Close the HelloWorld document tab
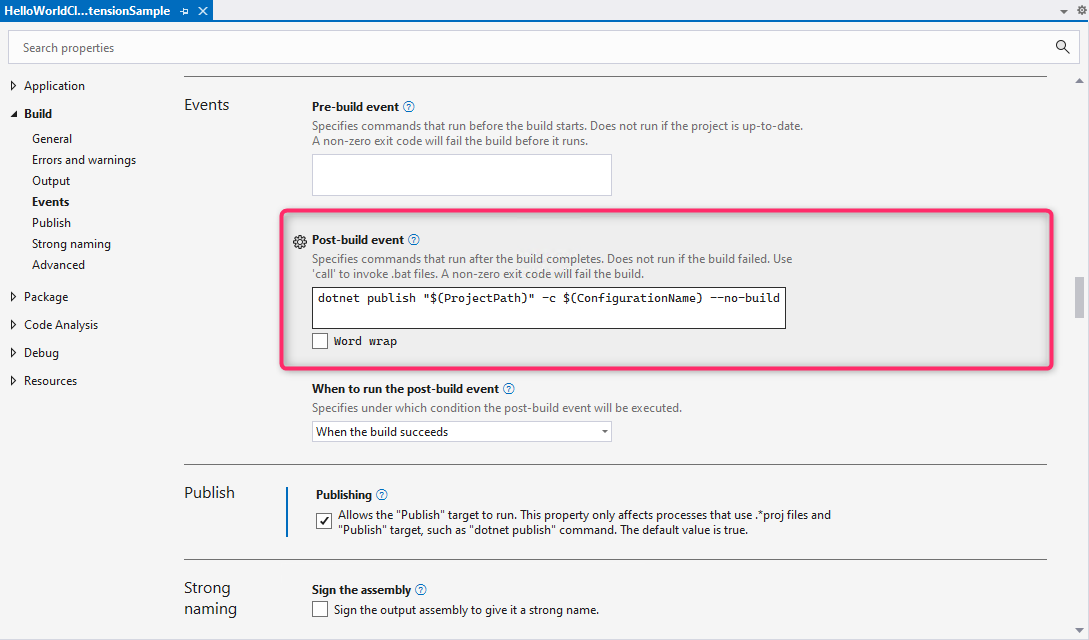This screenshot has width=1089, height=640. coord(203,11)
